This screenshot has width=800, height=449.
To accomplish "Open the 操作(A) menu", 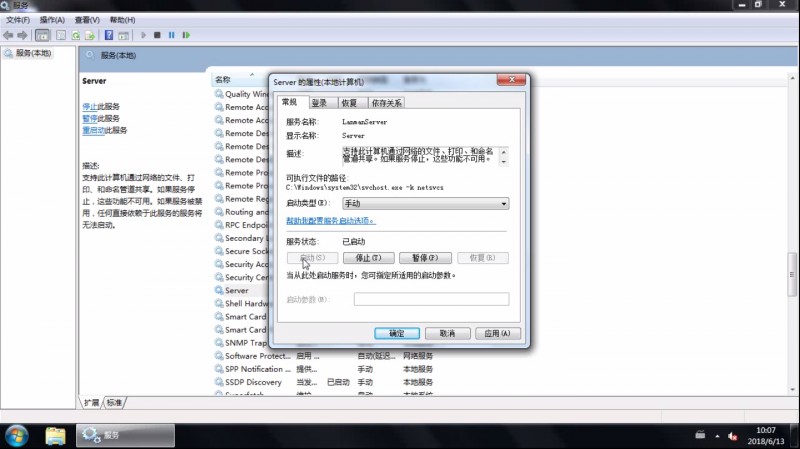I will point(52,20).
